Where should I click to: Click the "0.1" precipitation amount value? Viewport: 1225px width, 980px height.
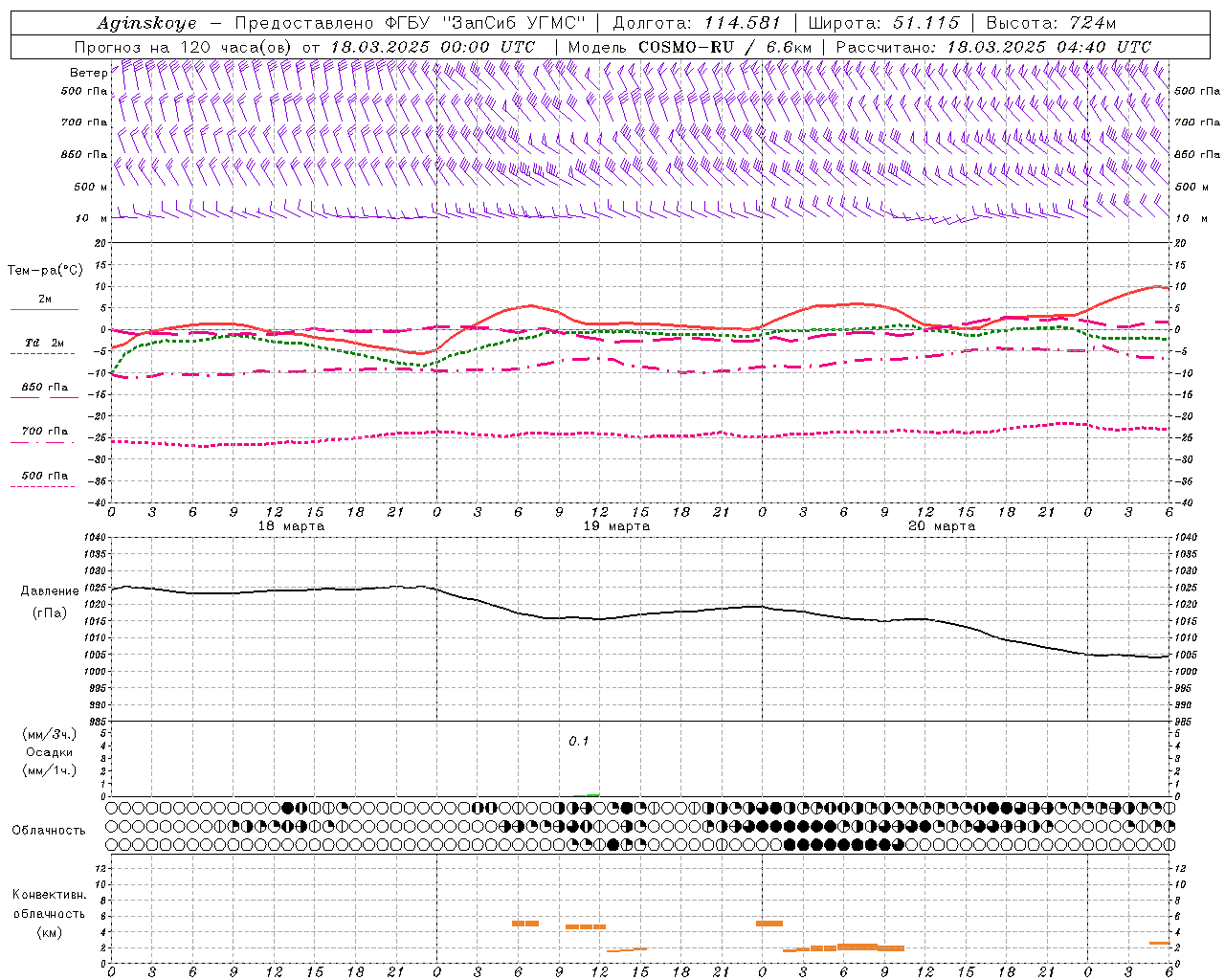[x=579, y=742]
